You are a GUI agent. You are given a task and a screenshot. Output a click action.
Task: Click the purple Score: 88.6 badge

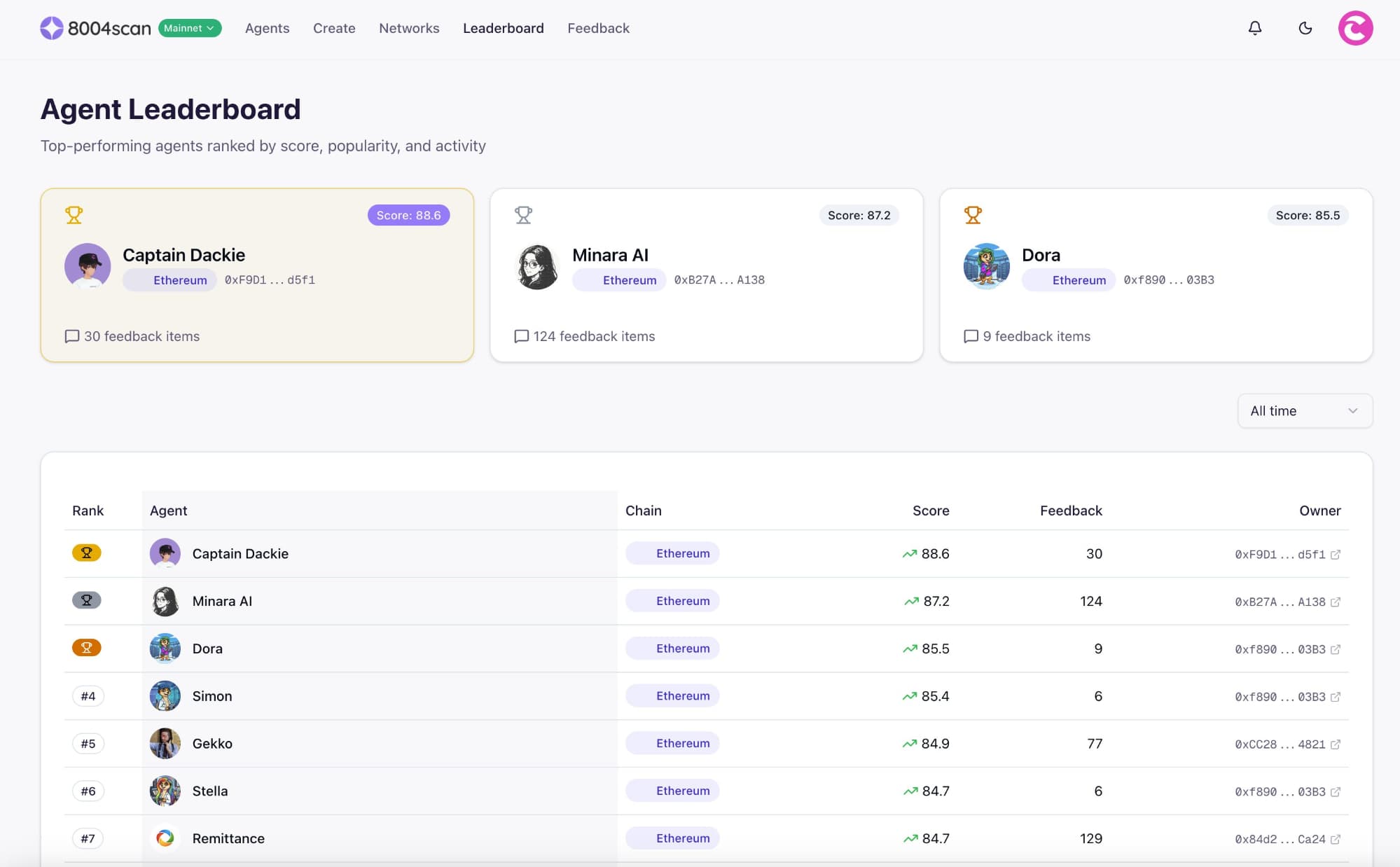pos(408,215)
